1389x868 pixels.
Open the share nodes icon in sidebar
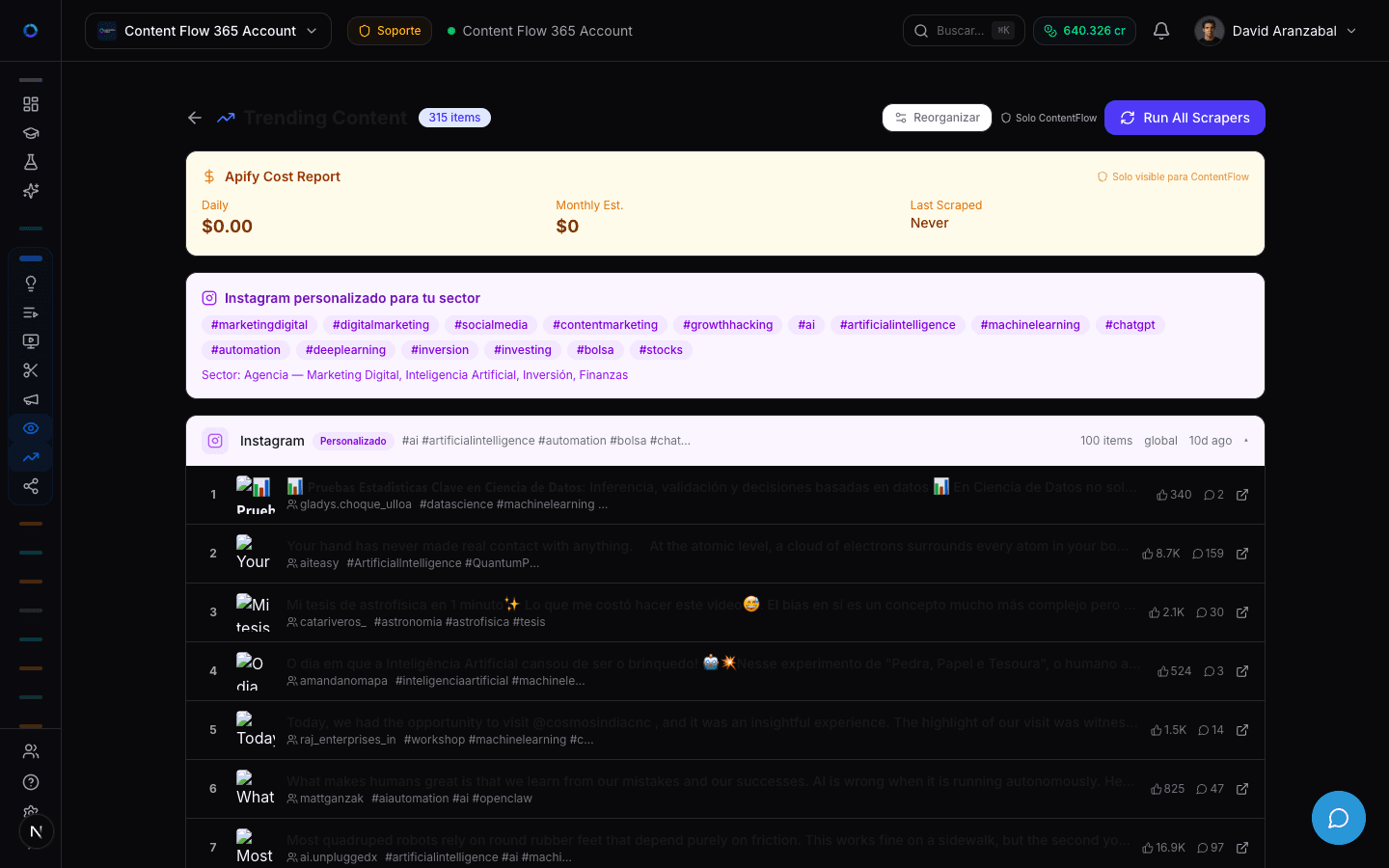(31, 486)
